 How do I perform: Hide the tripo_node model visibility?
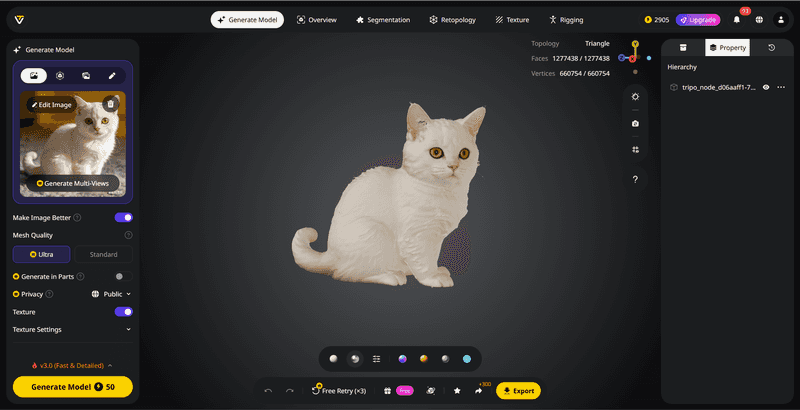[x=766, y=88]
